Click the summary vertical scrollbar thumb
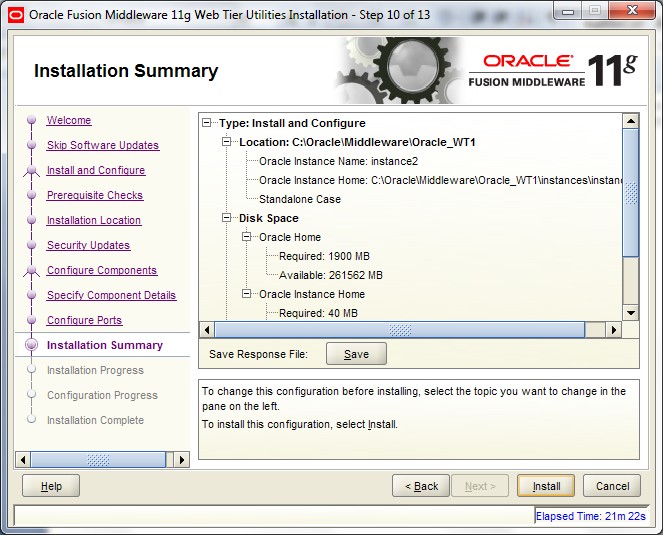 (631, 192)
